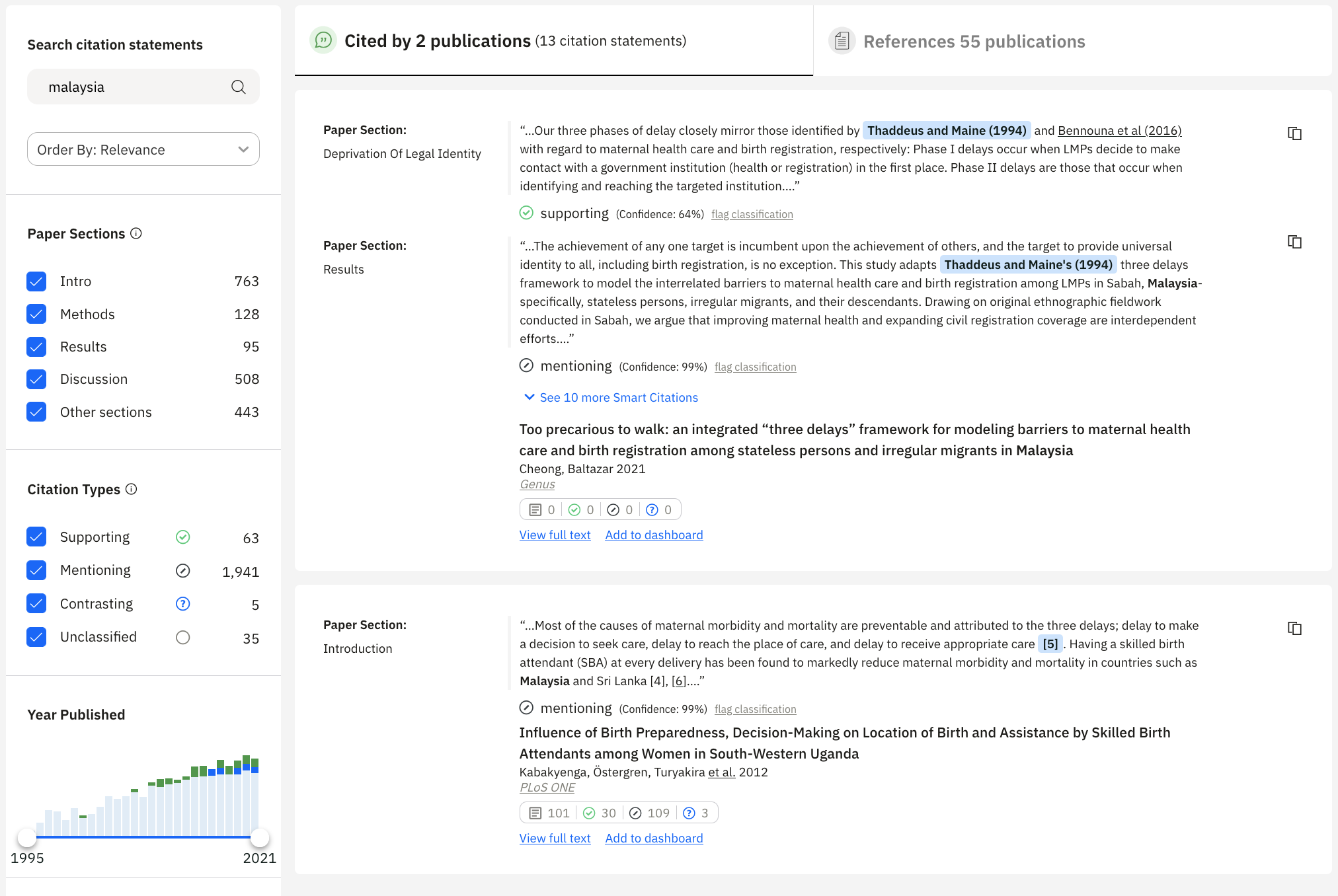1338x896 pixels.
Task: Copy the Results section citation statement
Action: [1294, 242]
